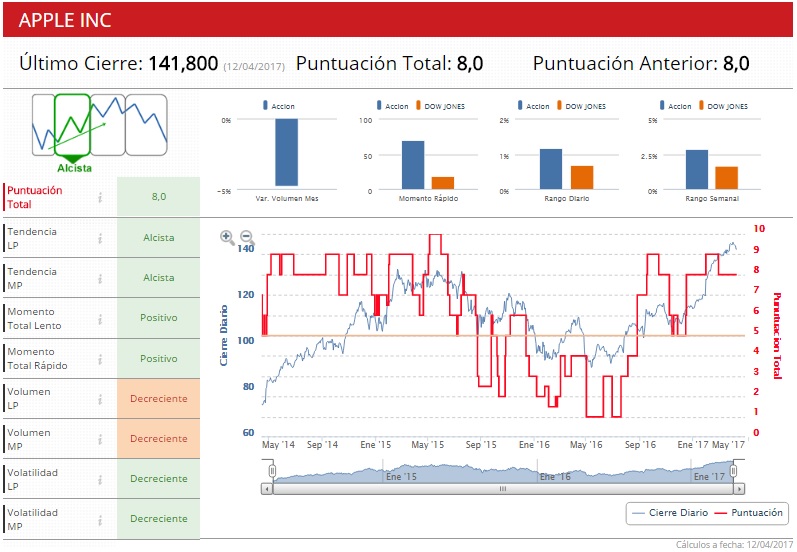Click the Decreciente value for Volumen MP

click(x=159, y=439)
